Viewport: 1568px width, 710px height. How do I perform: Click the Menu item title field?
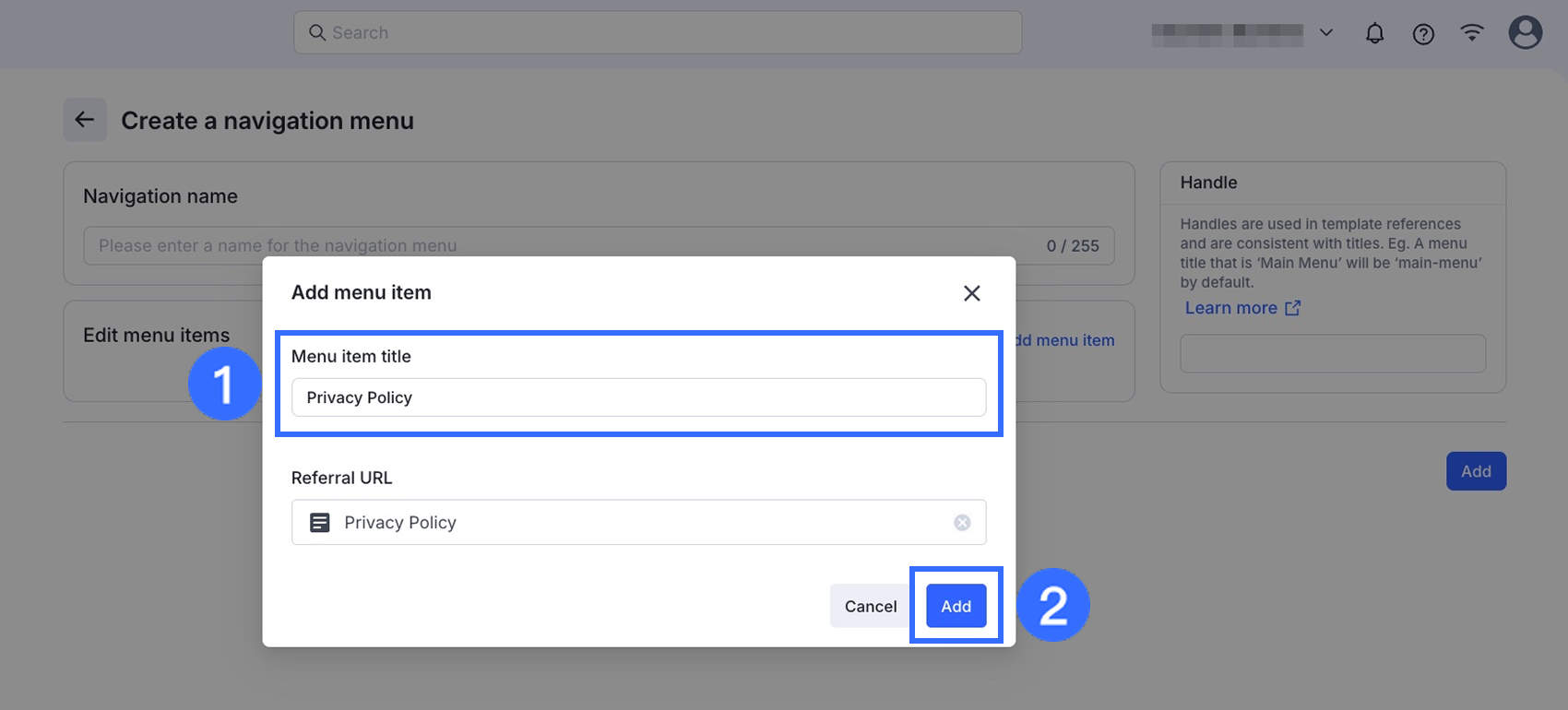(x=638, y=397)
